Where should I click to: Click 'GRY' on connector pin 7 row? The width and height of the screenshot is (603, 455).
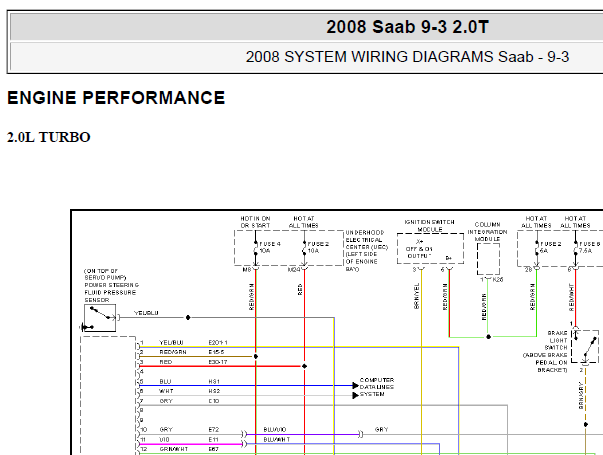pos(166,401)
